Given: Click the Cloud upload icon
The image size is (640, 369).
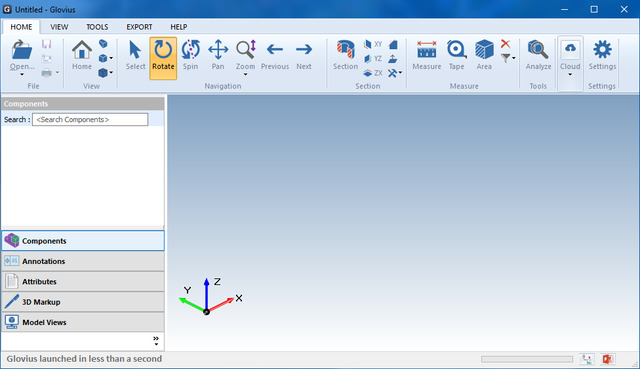Looking at the screenshot, I should coord(570,49).
